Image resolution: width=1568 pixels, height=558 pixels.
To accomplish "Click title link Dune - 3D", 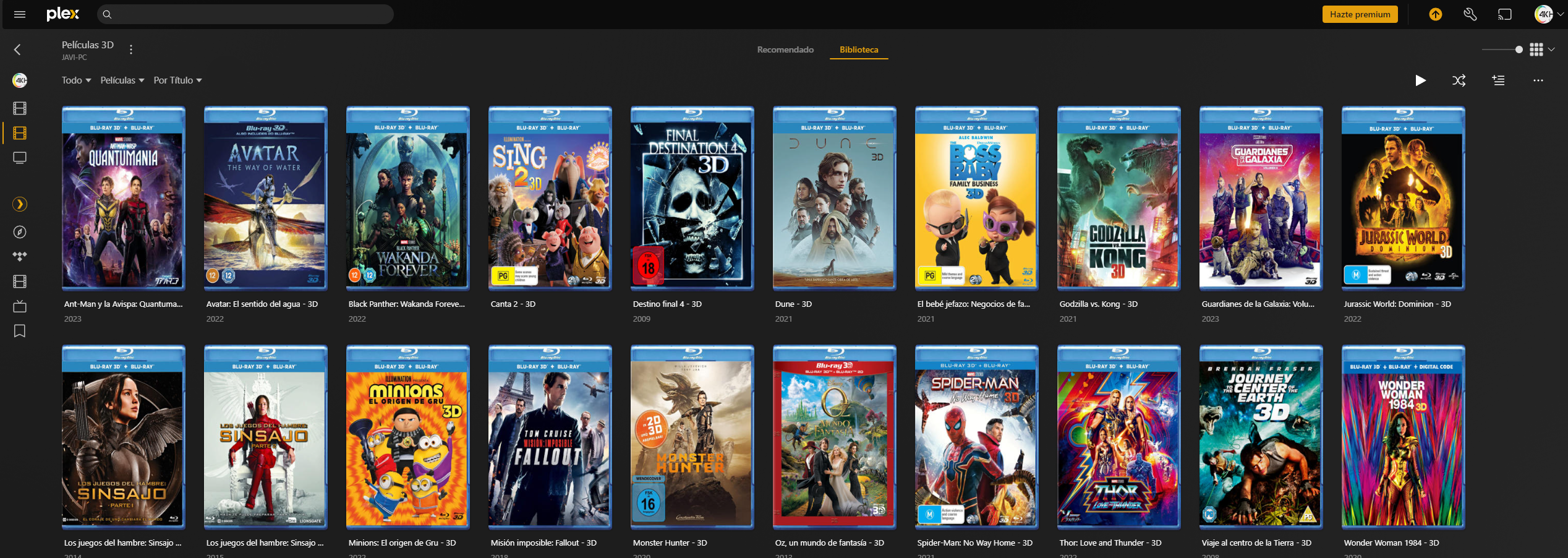I will click(x=793, y=304).
